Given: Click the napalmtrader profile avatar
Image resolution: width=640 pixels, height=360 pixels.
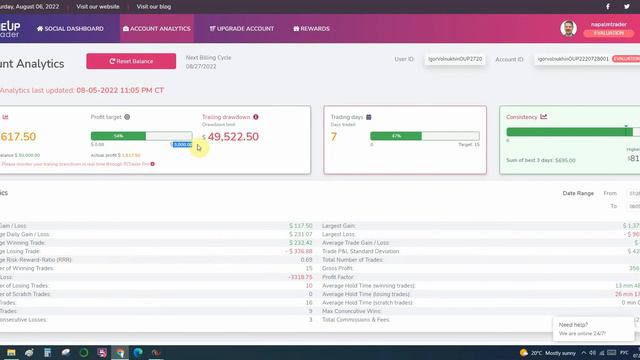Looking at the screenshot, I should (569, 28).
